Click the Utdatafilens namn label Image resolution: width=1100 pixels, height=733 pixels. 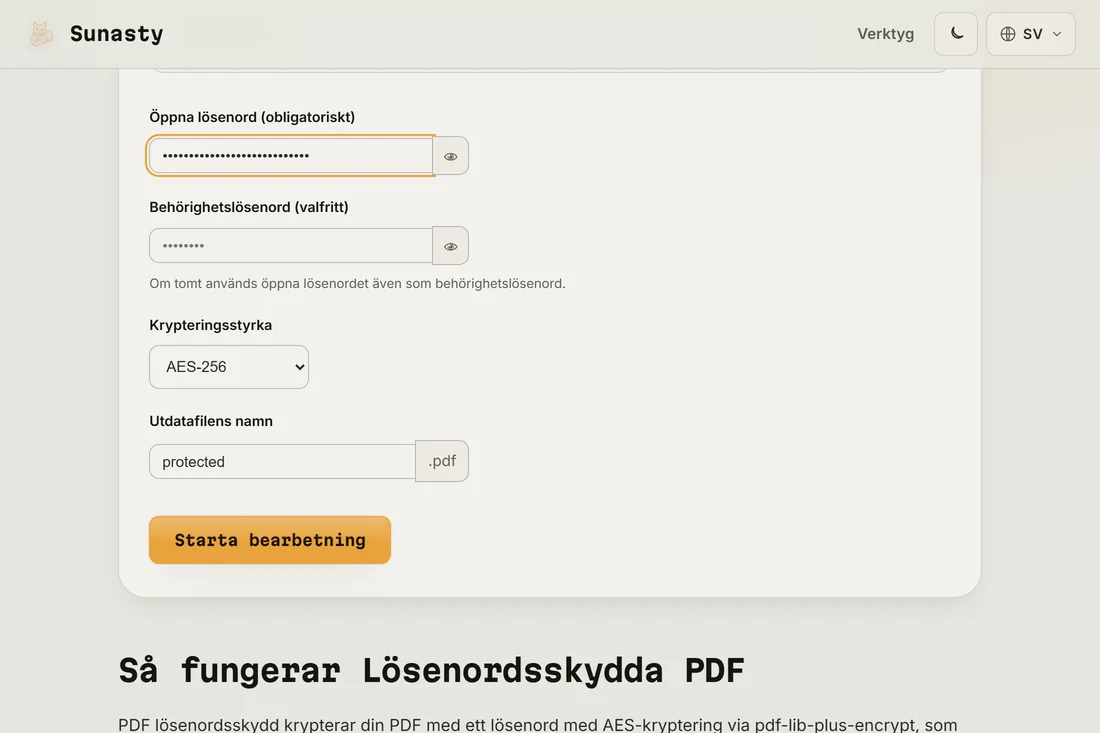(x=211, y=421)
